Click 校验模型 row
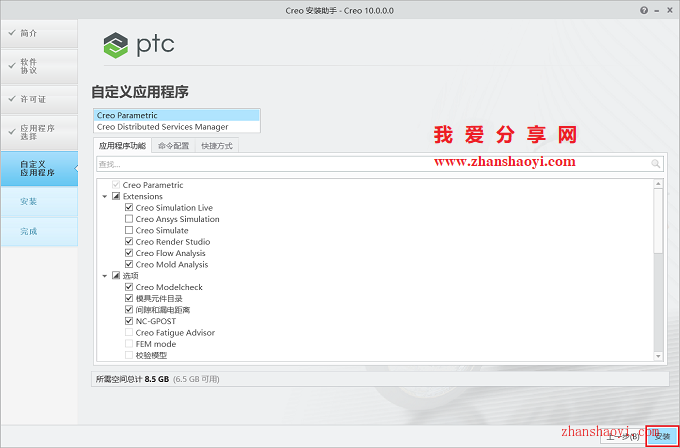Viewport: 680px width, 448px height. tap(151, 355)
